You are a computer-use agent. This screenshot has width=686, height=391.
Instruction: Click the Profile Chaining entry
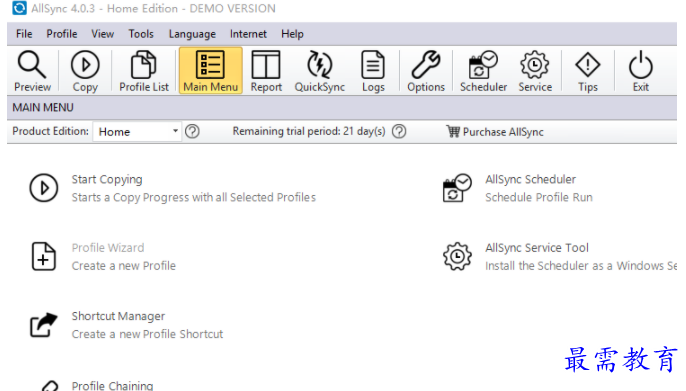[x=112, y=385]
